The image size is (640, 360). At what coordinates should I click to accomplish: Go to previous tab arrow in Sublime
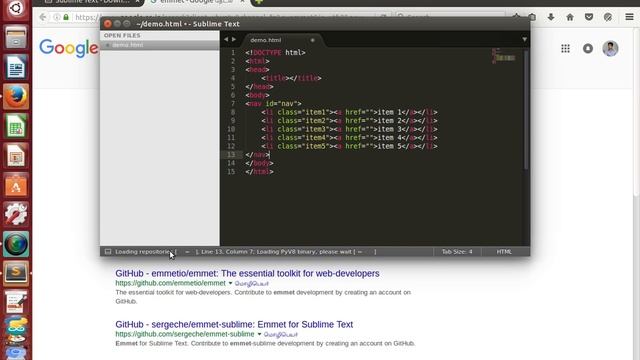click(x=226, y=40)
